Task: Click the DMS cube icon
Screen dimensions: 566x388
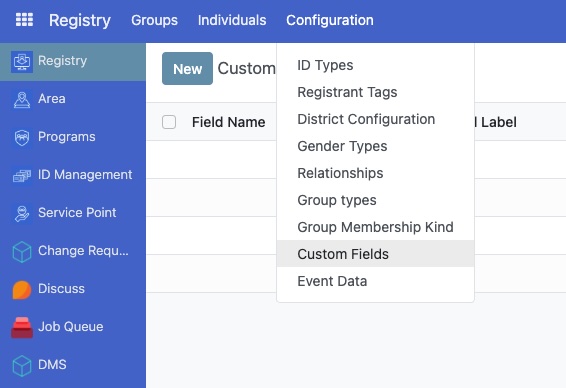Action: [22, 366]
